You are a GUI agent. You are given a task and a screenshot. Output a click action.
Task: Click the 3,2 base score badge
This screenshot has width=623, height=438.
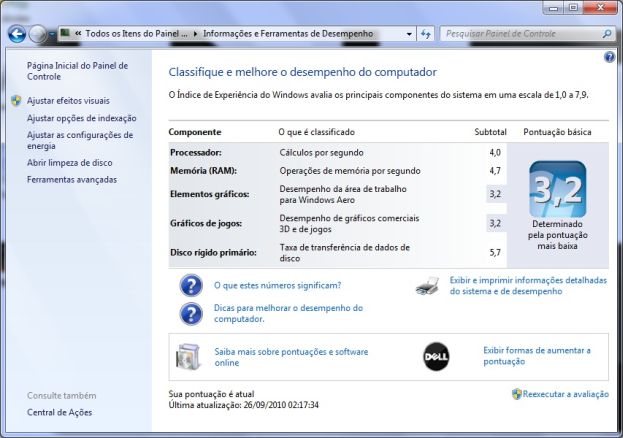[x=557, y=189]
